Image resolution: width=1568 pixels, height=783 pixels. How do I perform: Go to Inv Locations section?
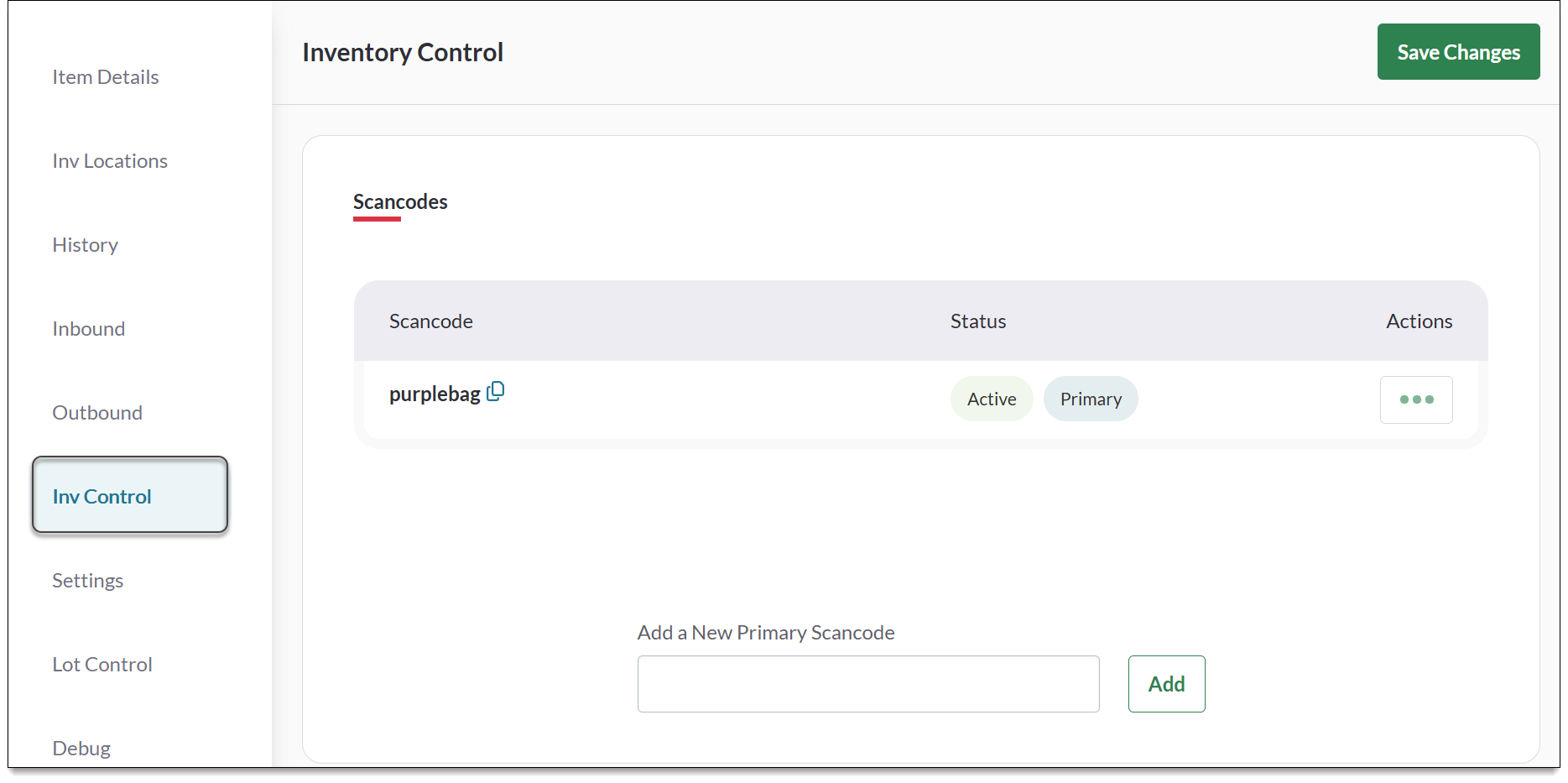pyautogui.click(x=110, y=161)
